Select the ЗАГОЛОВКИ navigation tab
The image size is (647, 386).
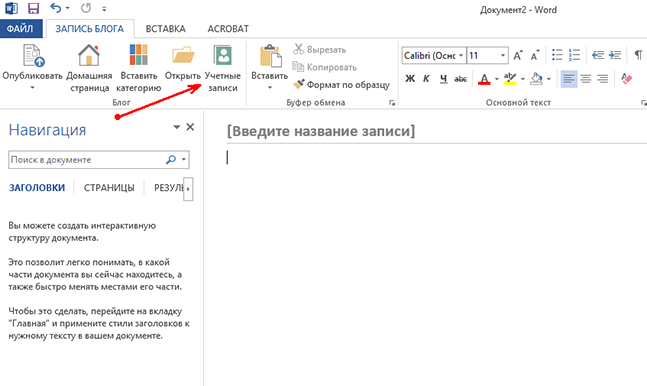tap(37, 188)
